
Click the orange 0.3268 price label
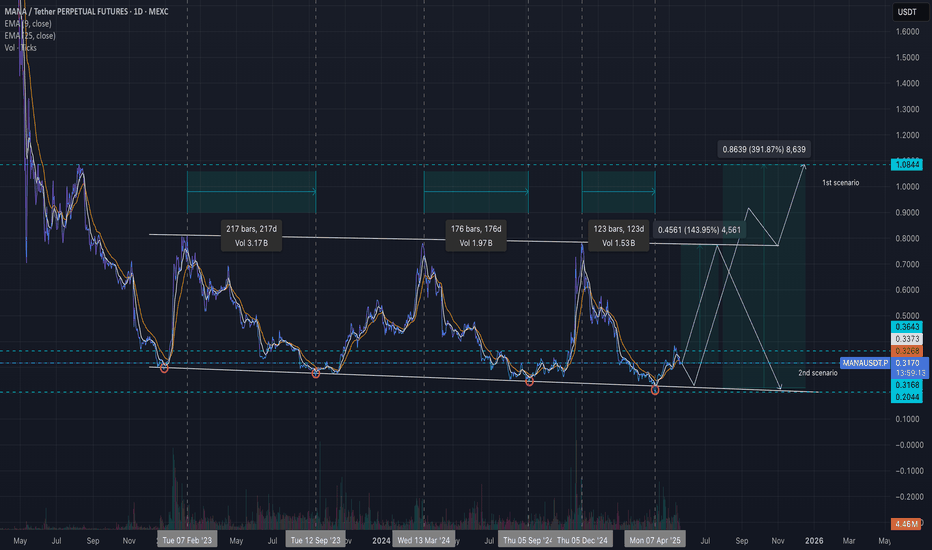pyautogui.click(x=906, y=351)
